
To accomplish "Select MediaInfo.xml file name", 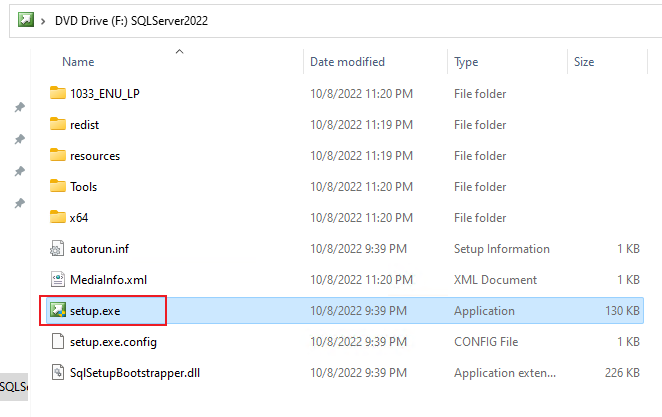I will [x=109, y=280].
